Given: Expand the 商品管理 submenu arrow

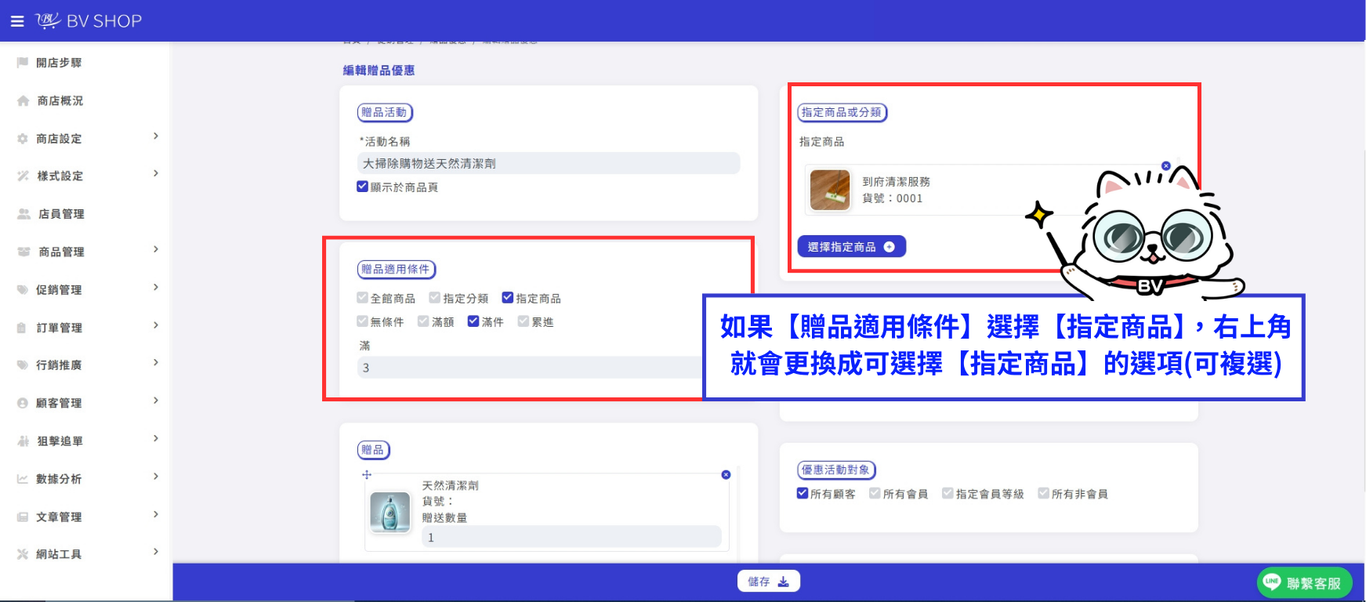Looking at the screenshot, I should pyautogui.click(x=156, y=250).
